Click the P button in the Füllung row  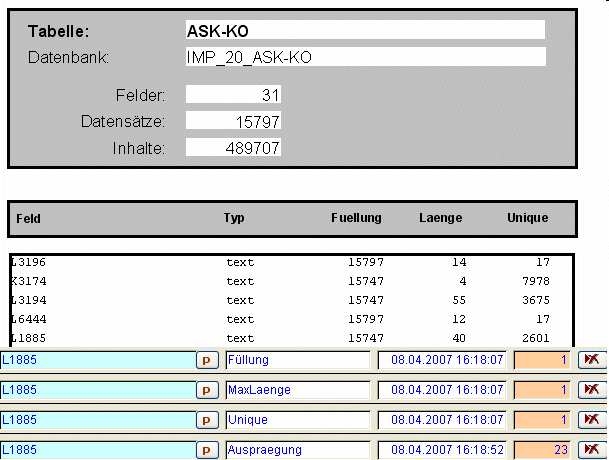208,359
